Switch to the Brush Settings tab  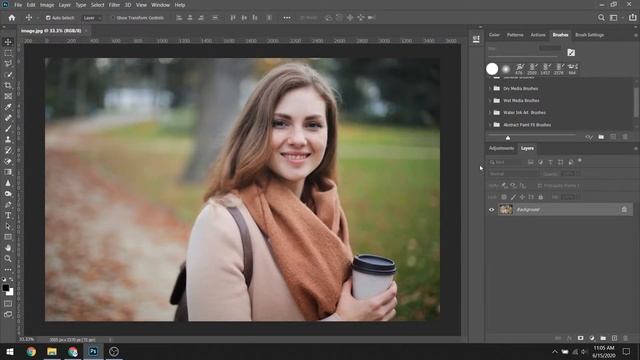point(590,35)
